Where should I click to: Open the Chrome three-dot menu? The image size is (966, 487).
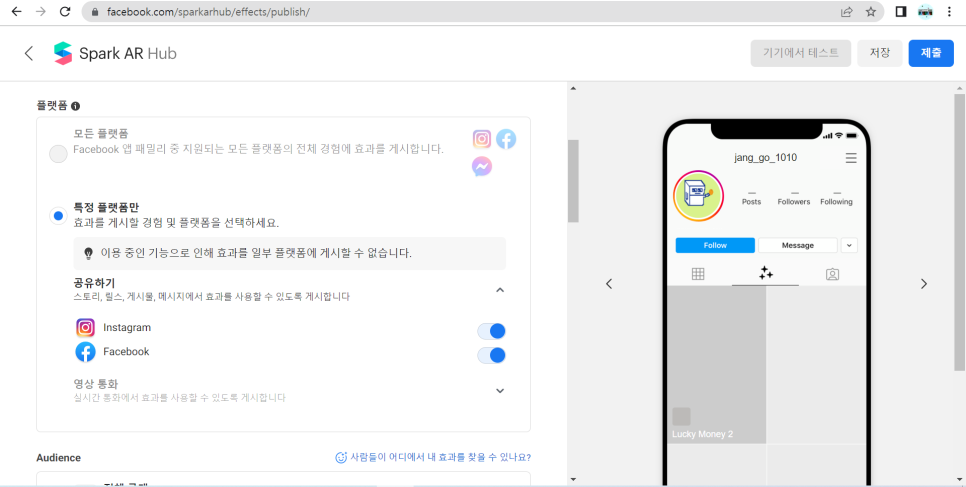[949, 12]
